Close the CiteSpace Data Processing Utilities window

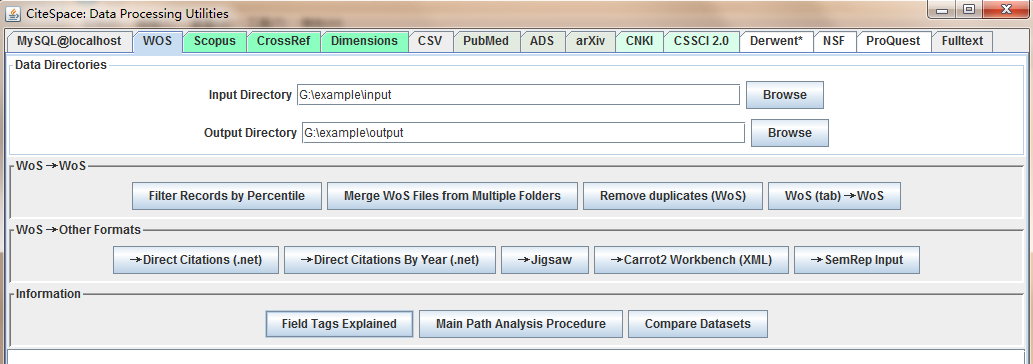(x=1005, y=10)
